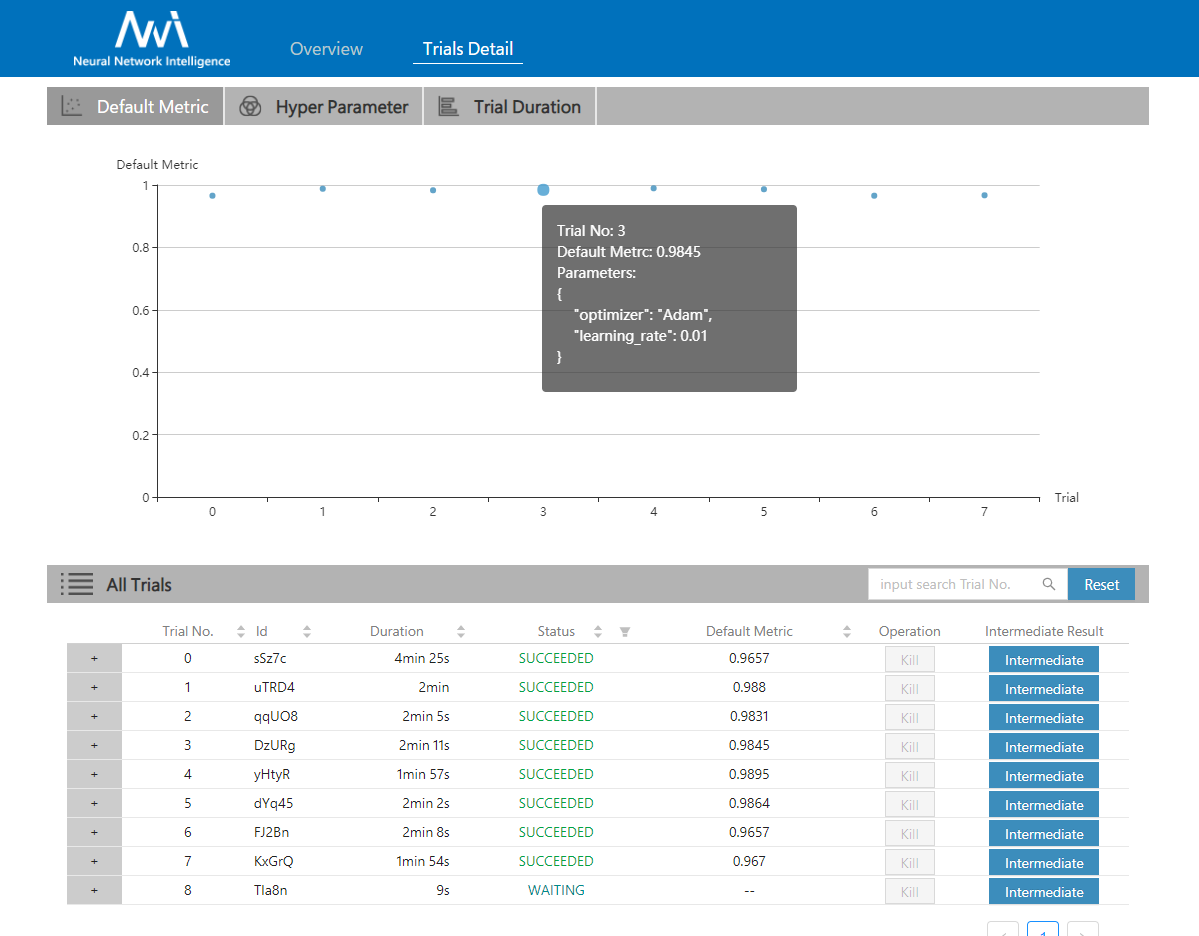
Task: Click the trial 4 data point in chart
Action: (654, 188)
